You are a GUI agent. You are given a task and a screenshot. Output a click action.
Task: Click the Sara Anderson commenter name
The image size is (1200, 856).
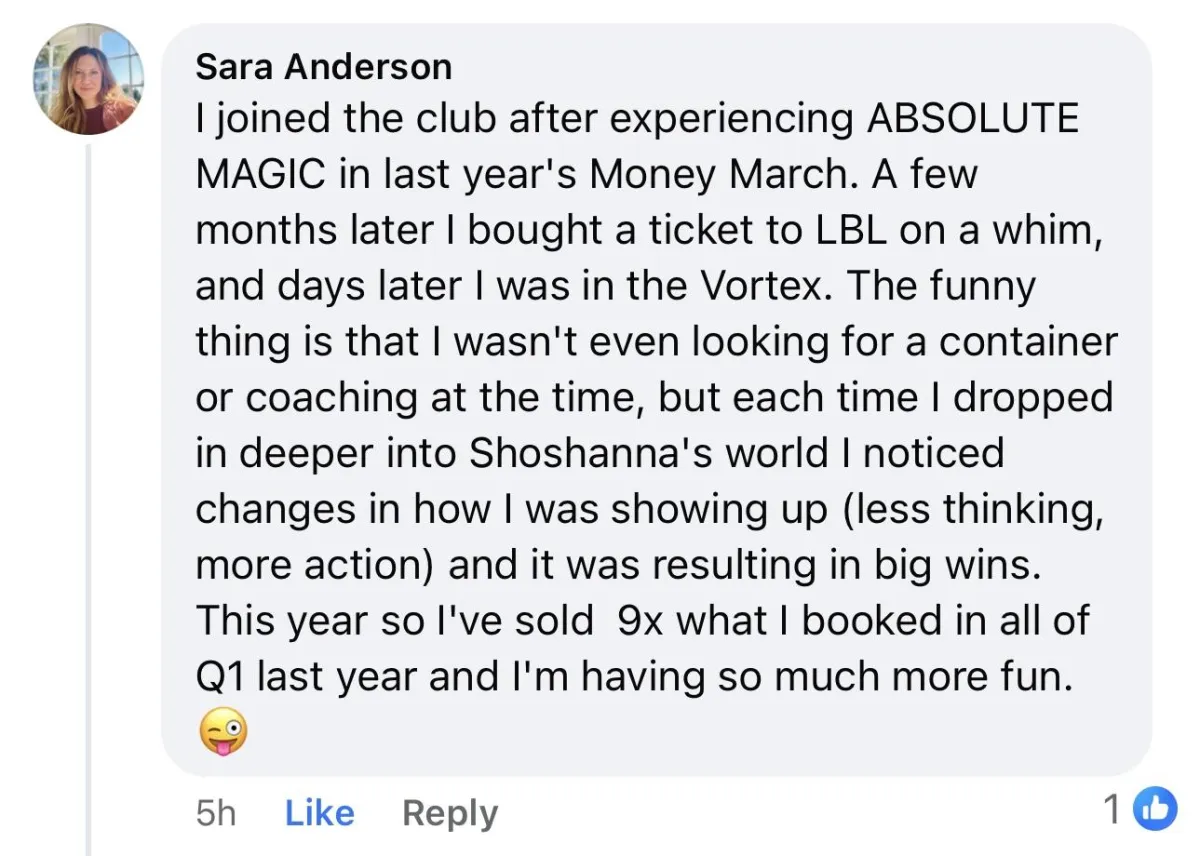coord(323,67)
